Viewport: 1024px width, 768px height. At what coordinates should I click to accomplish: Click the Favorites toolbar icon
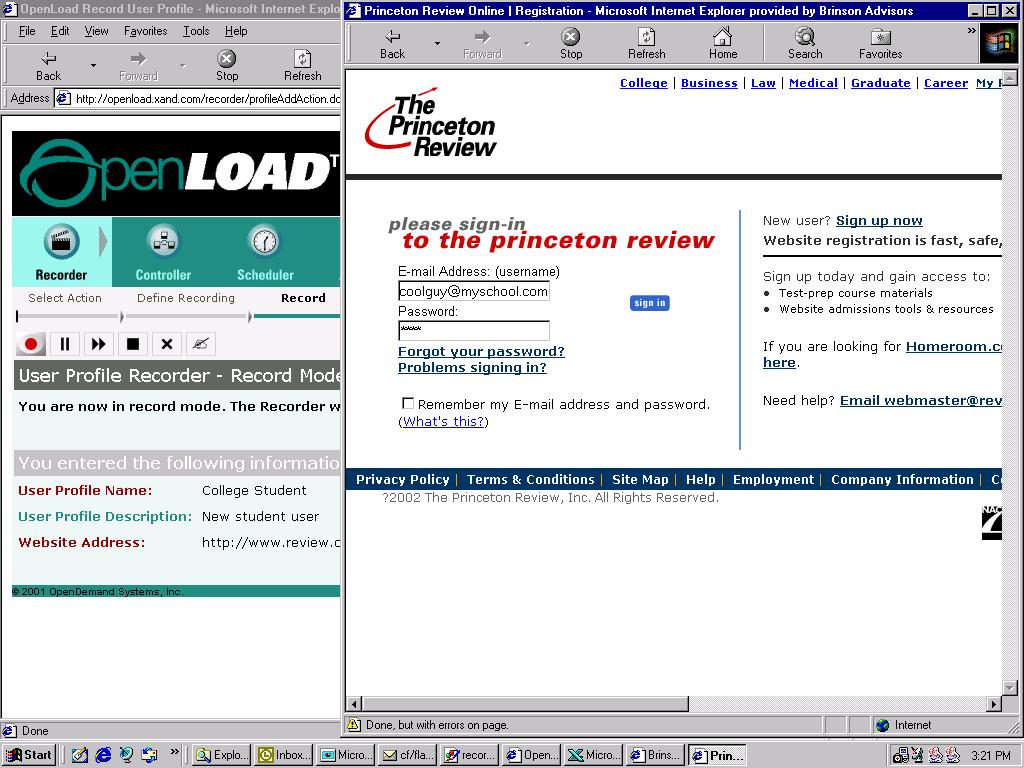tap(880, 44)
